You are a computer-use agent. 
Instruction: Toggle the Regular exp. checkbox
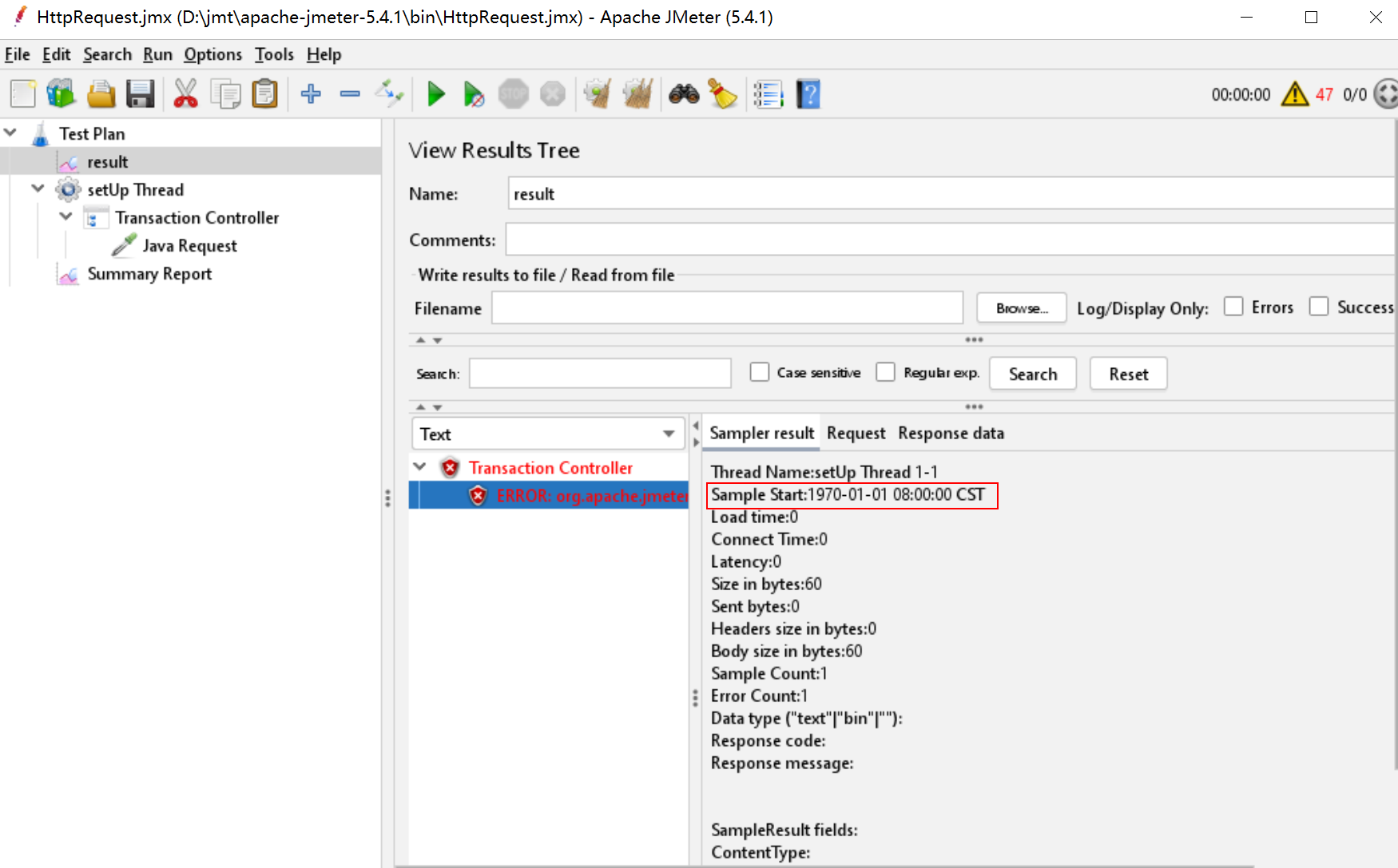[x=885, y=372]
